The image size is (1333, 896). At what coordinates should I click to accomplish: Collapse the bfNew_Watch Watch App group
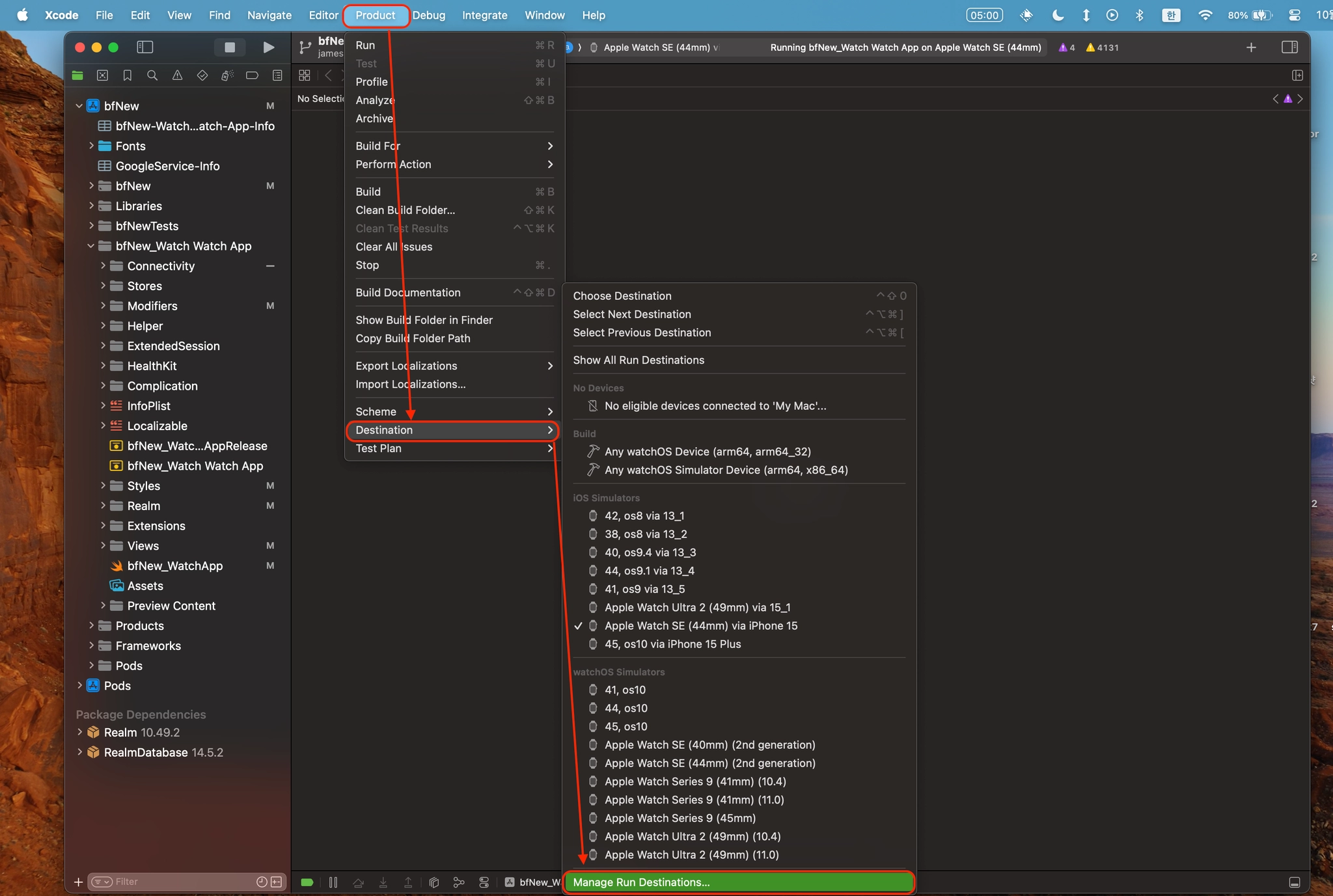[91, 246]
